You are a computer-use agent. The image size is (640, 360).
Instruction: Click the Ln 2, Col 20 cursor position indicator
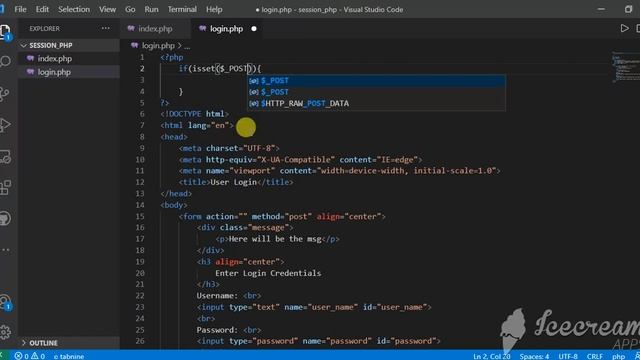tap(491, 356)
